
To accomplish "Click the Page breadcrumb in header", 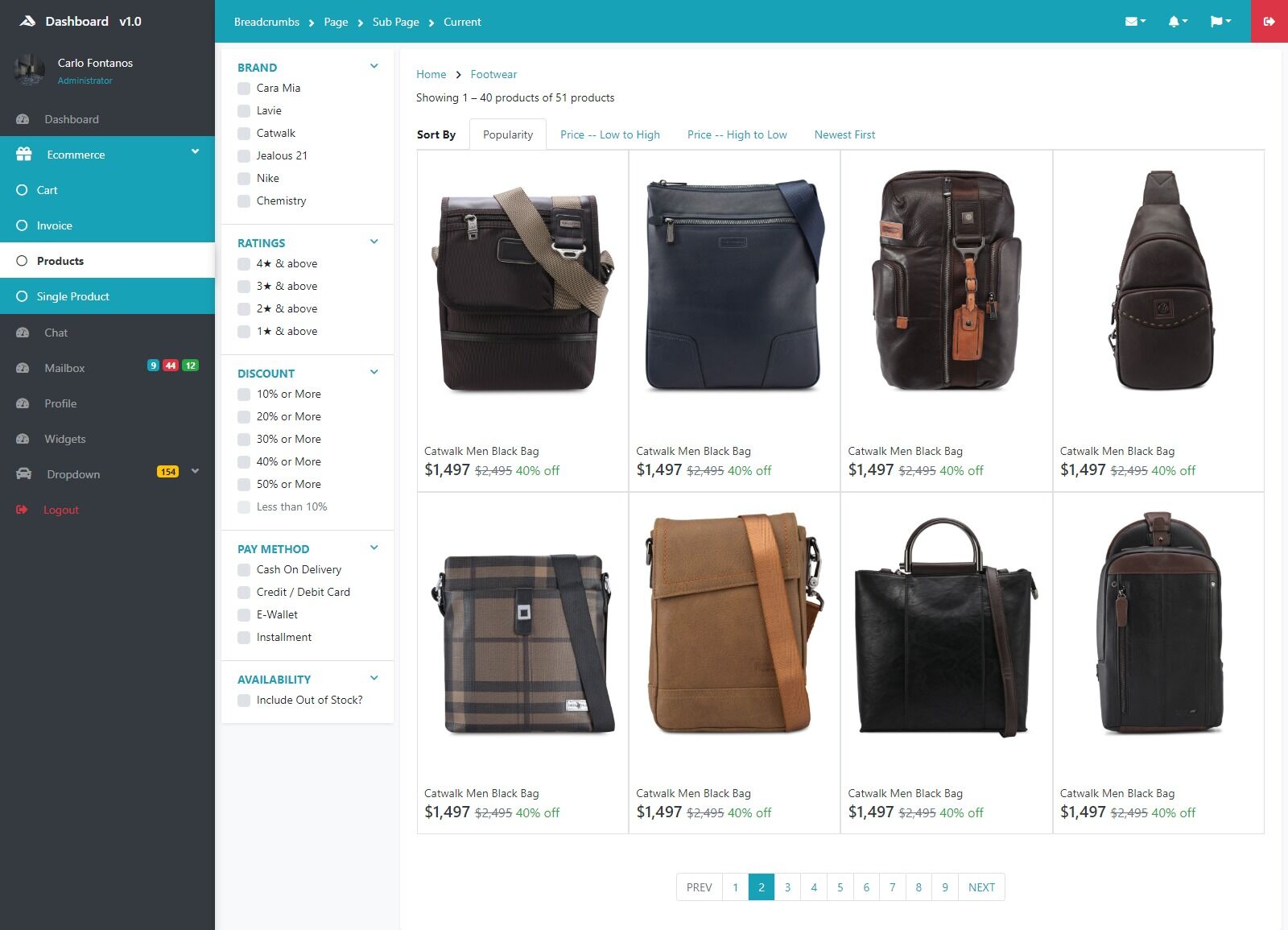I will point(336,22).
